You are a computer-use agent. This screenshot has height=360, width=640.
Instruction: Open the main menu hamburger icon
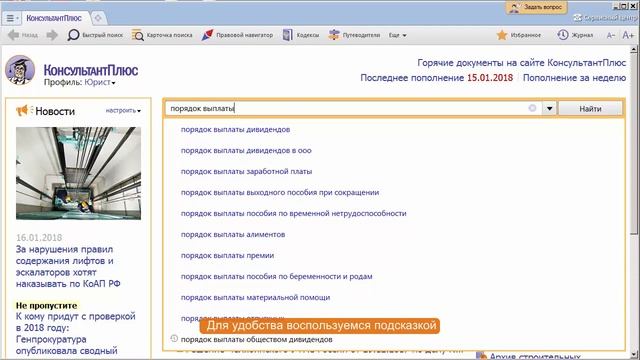[x=12, y=18]
